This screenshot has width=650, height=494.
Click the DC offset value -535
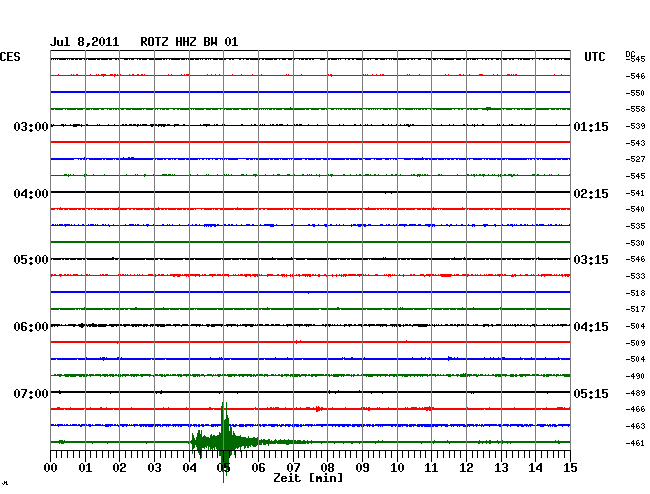[635, 226]
